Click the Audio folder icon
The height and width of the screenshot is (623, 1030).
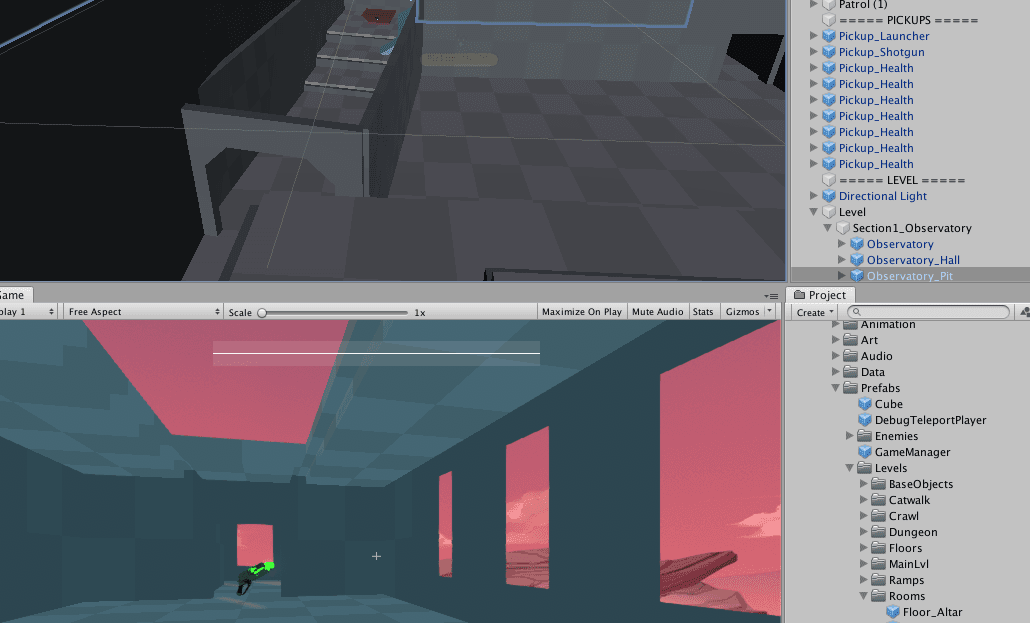click(851, 356)
